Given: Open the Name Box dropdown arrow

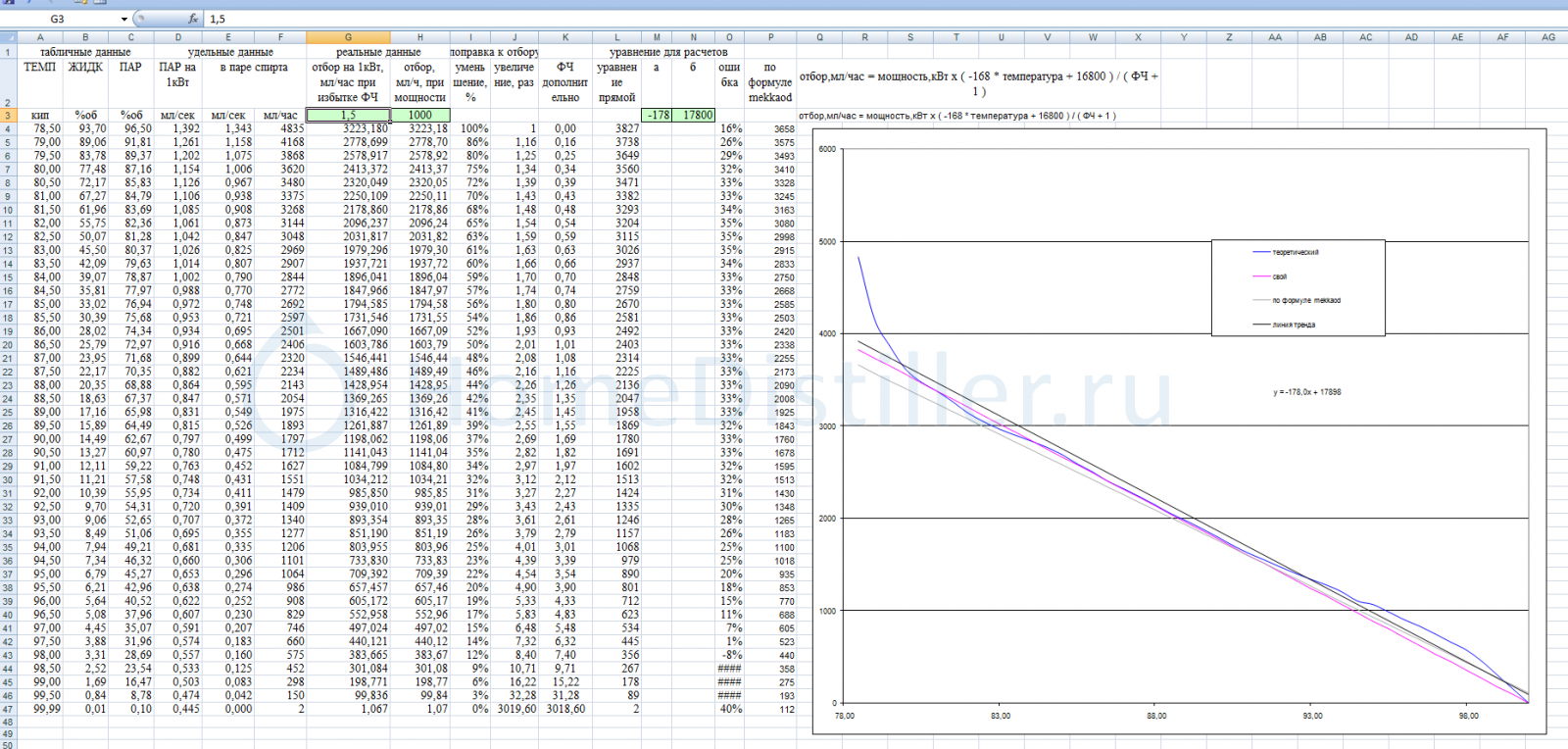Looking at the screenshot, I should [124, 19].
